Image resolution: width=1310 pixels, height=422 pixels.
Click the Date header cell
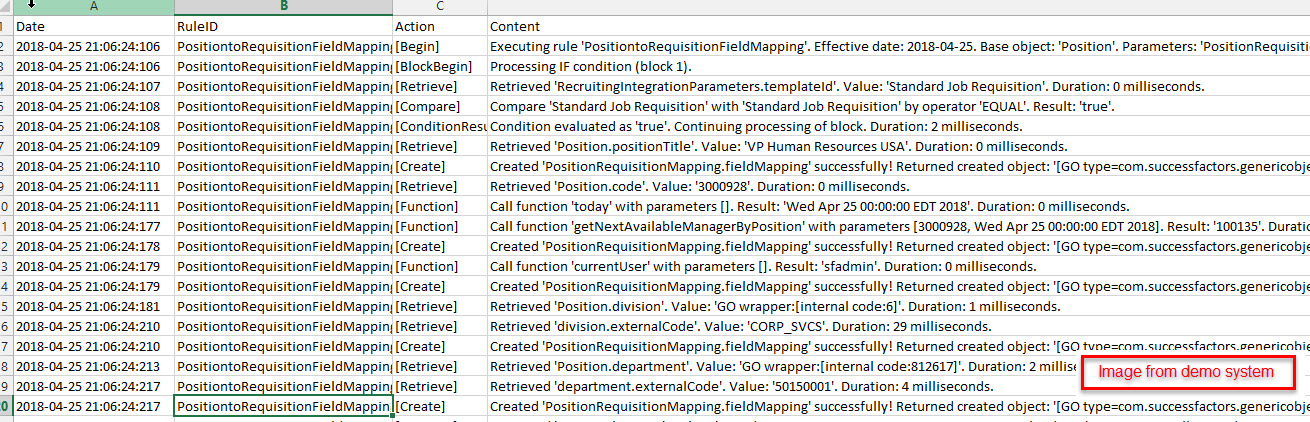[x=93, y=27]
